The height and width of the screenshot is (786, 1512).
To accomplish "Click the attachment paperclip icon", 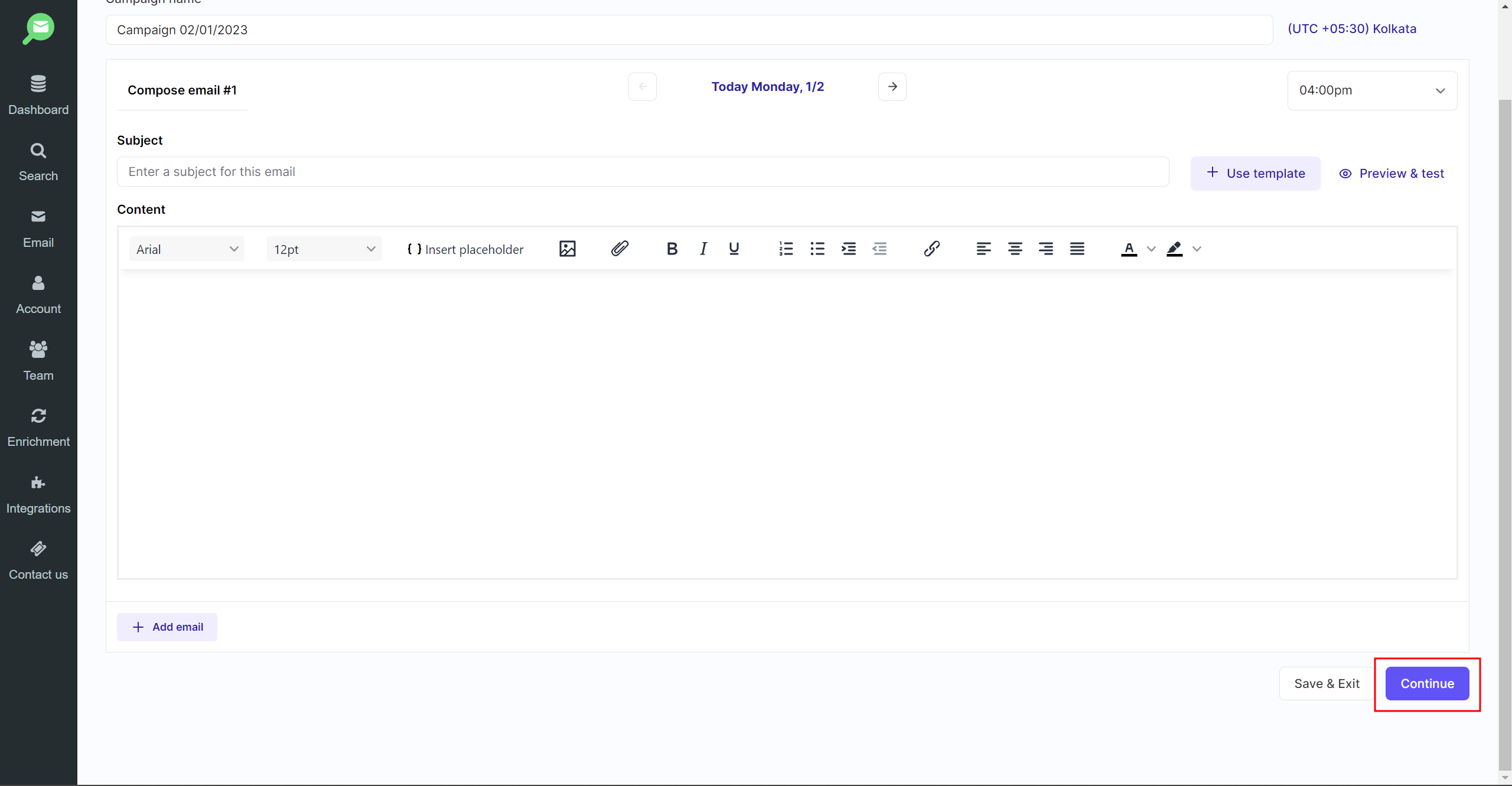I will pos(620,249).
